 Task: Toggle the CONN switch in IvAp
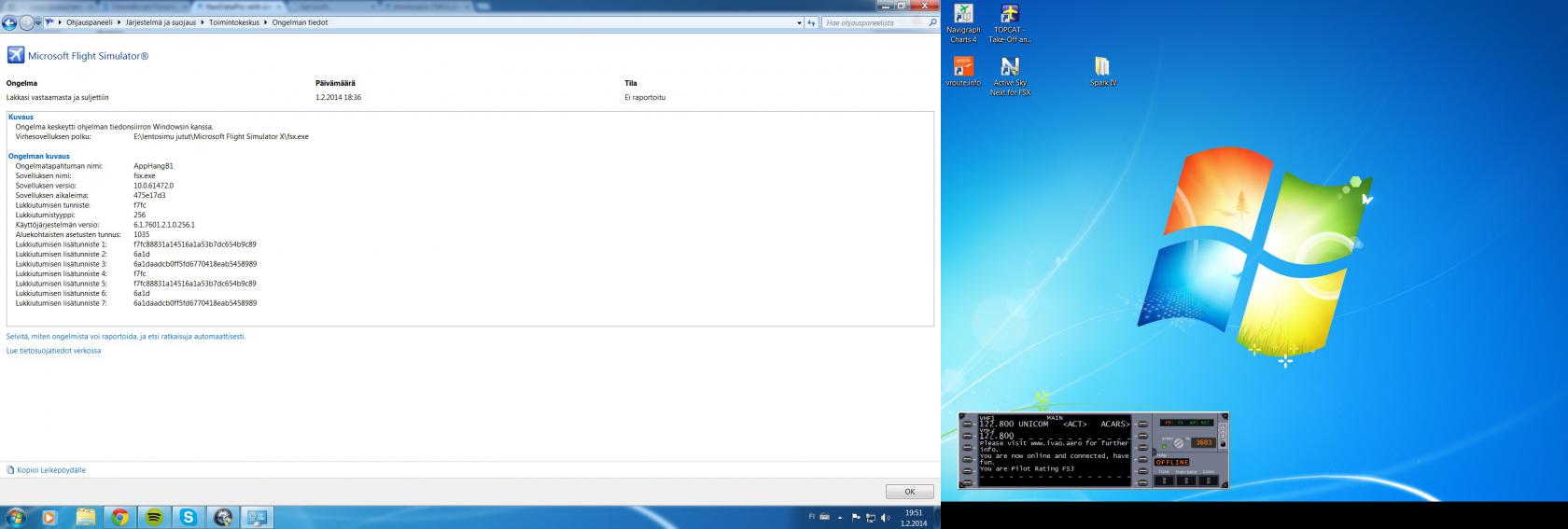pyautogui.click(x=1208, y=480)
